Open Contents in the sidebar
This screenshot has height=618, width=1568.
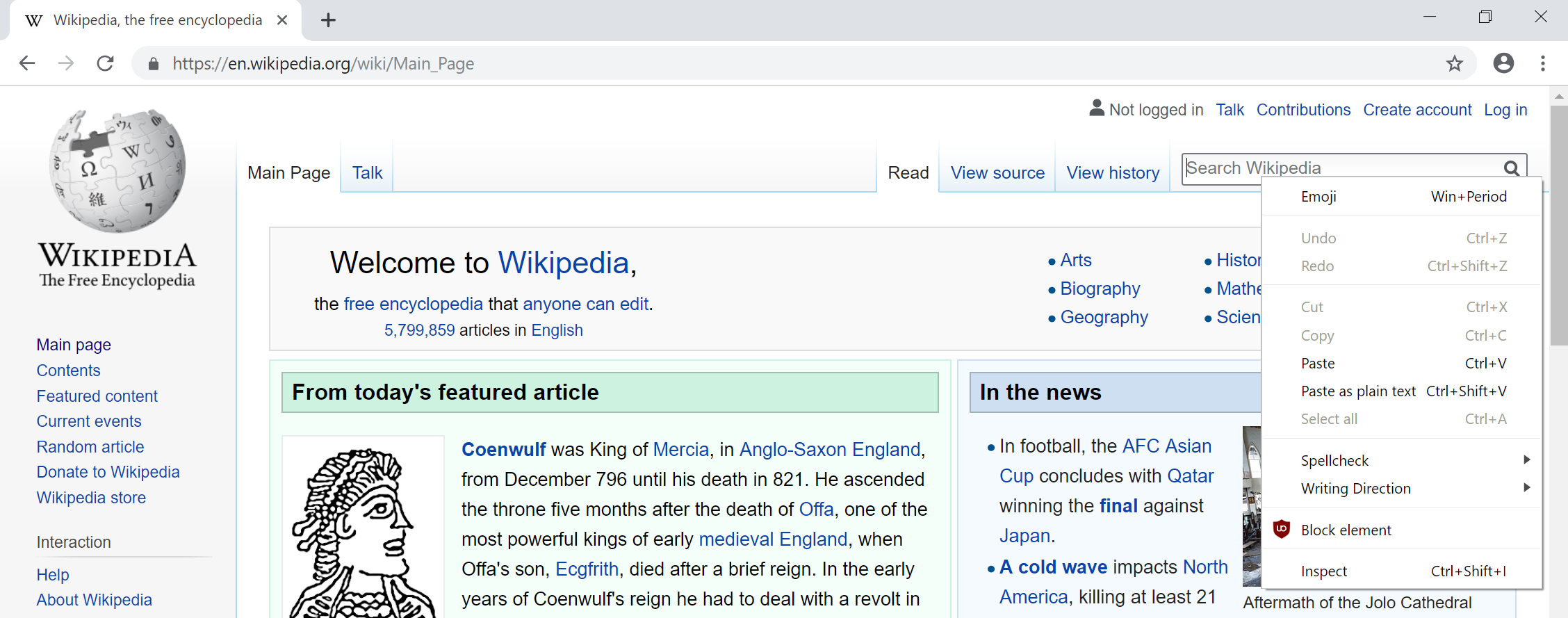click(x=68, y=371)
